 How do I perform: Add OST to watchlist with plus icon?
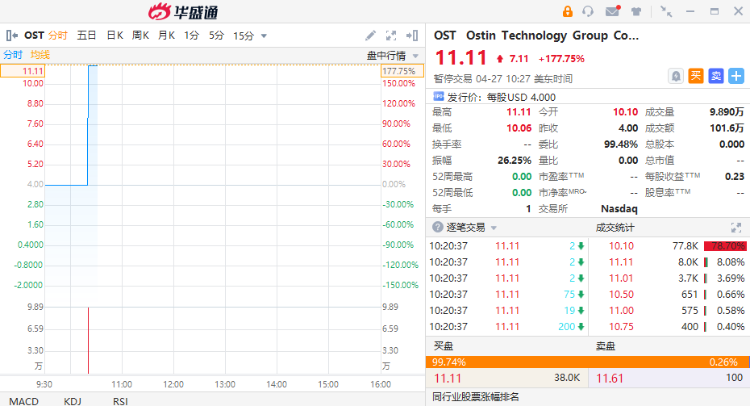[736, 76]
